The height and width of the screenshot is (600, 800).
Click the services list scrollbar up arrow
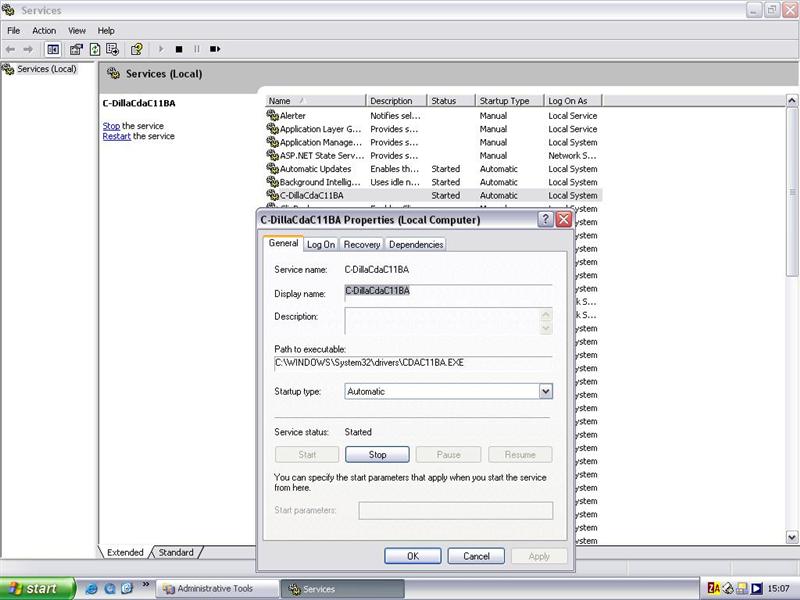pyautogui.click(x=792, y=101)
